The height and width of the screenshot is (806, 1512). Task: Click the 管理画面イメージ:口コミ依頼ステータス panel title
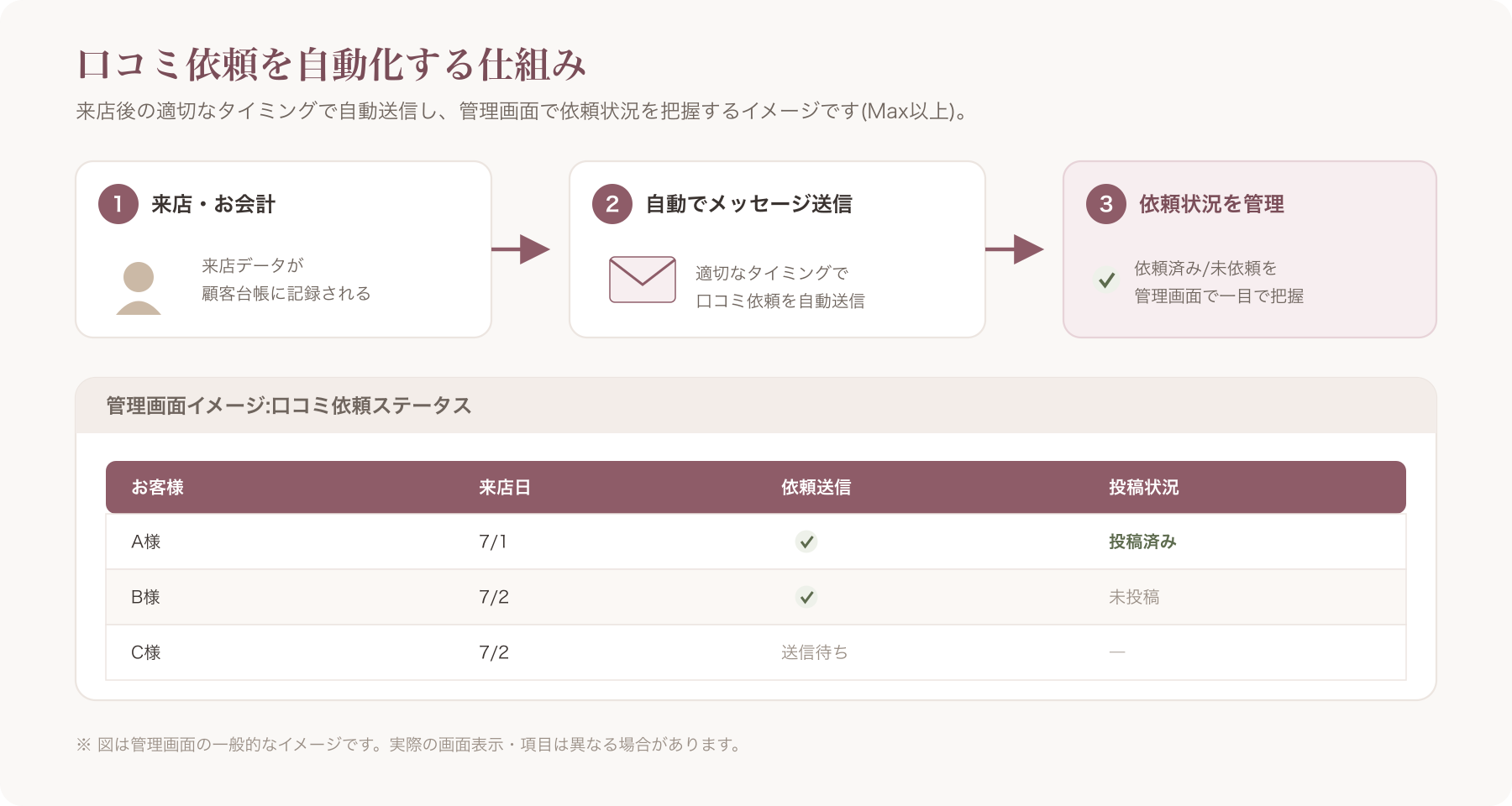(x=288, y=406)
